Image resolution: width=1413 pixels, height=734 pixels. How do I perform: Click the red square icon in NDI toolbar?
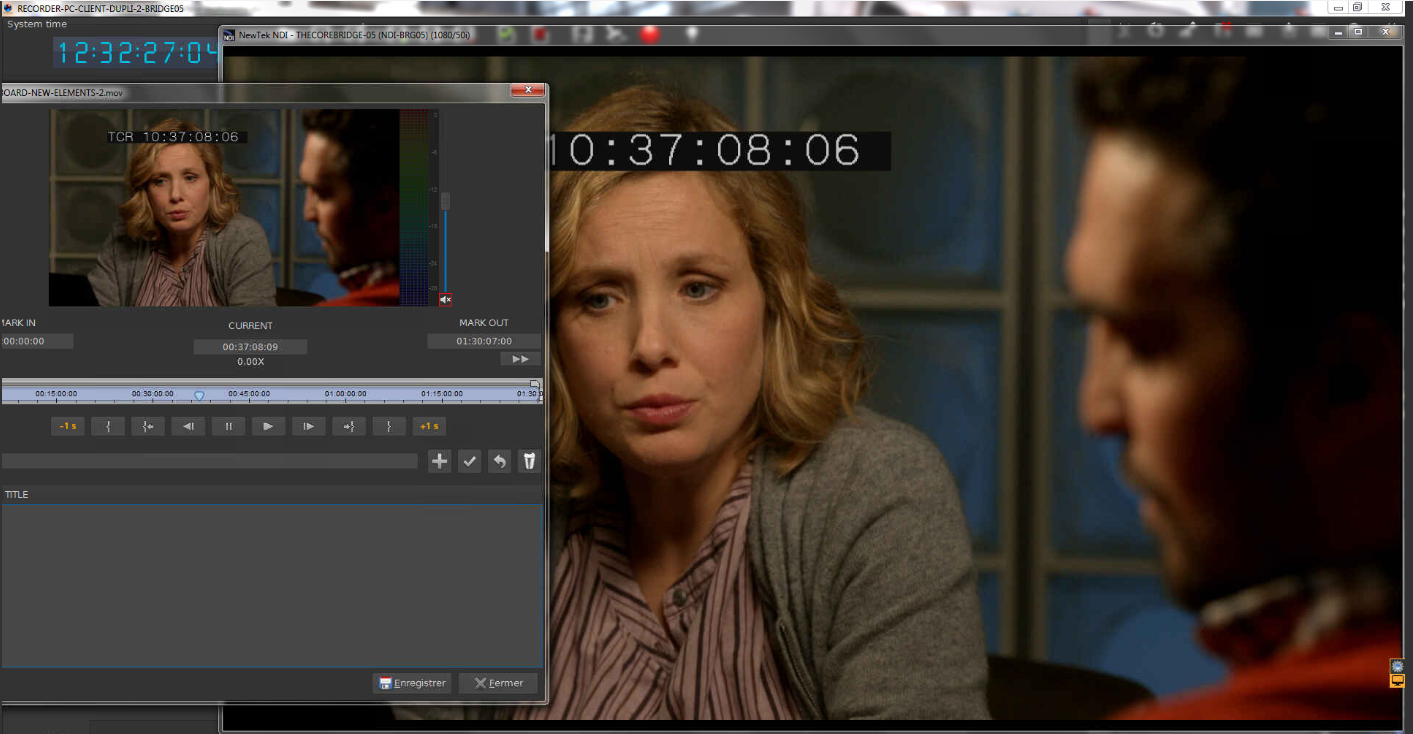click(541, 34)
